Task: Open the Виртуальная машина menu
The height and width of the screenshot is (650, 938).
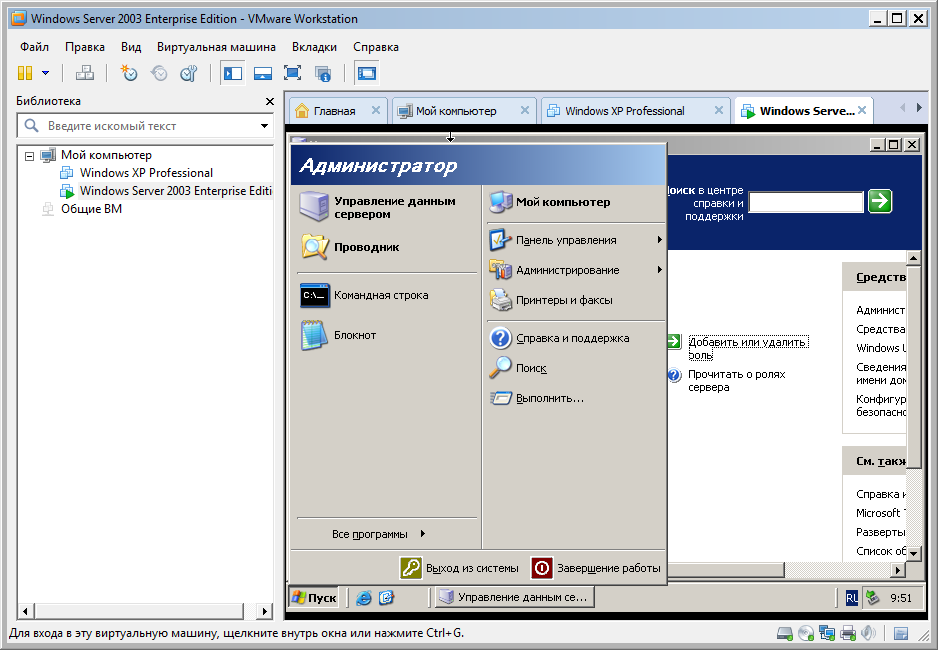Action: 216,47
